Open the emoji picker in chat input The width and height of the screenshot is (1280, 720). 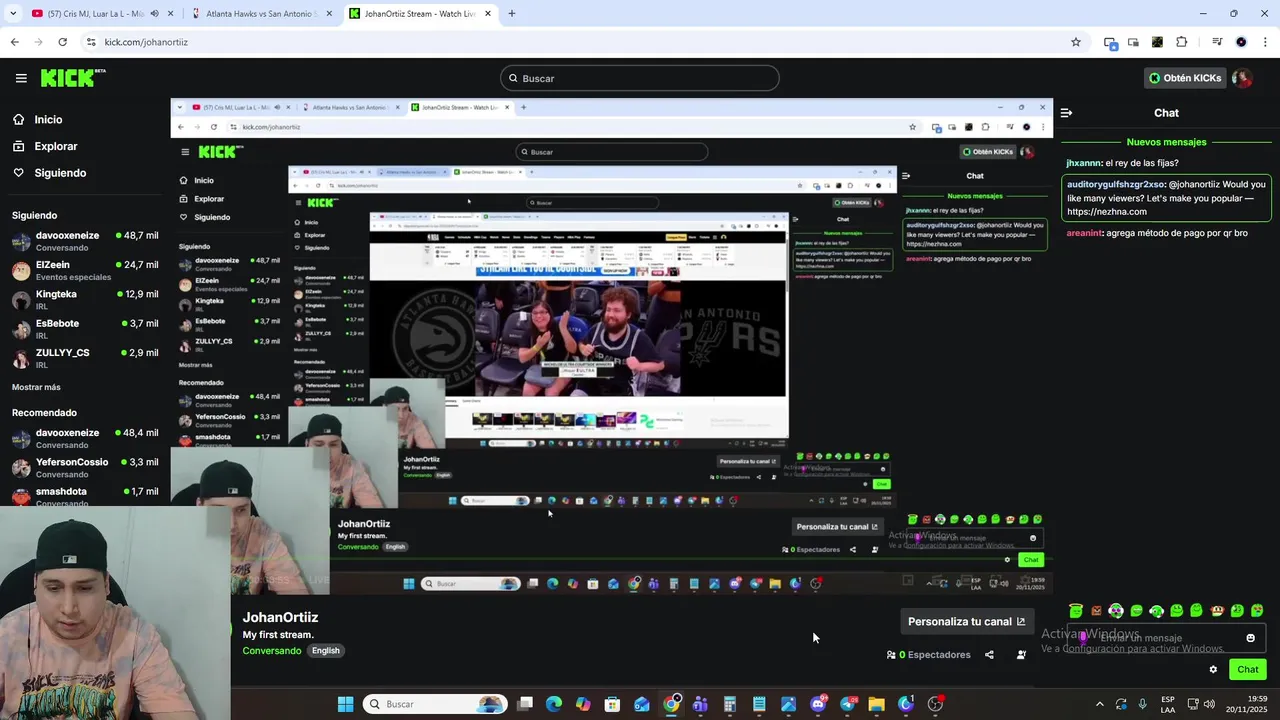coord(1250,638)
